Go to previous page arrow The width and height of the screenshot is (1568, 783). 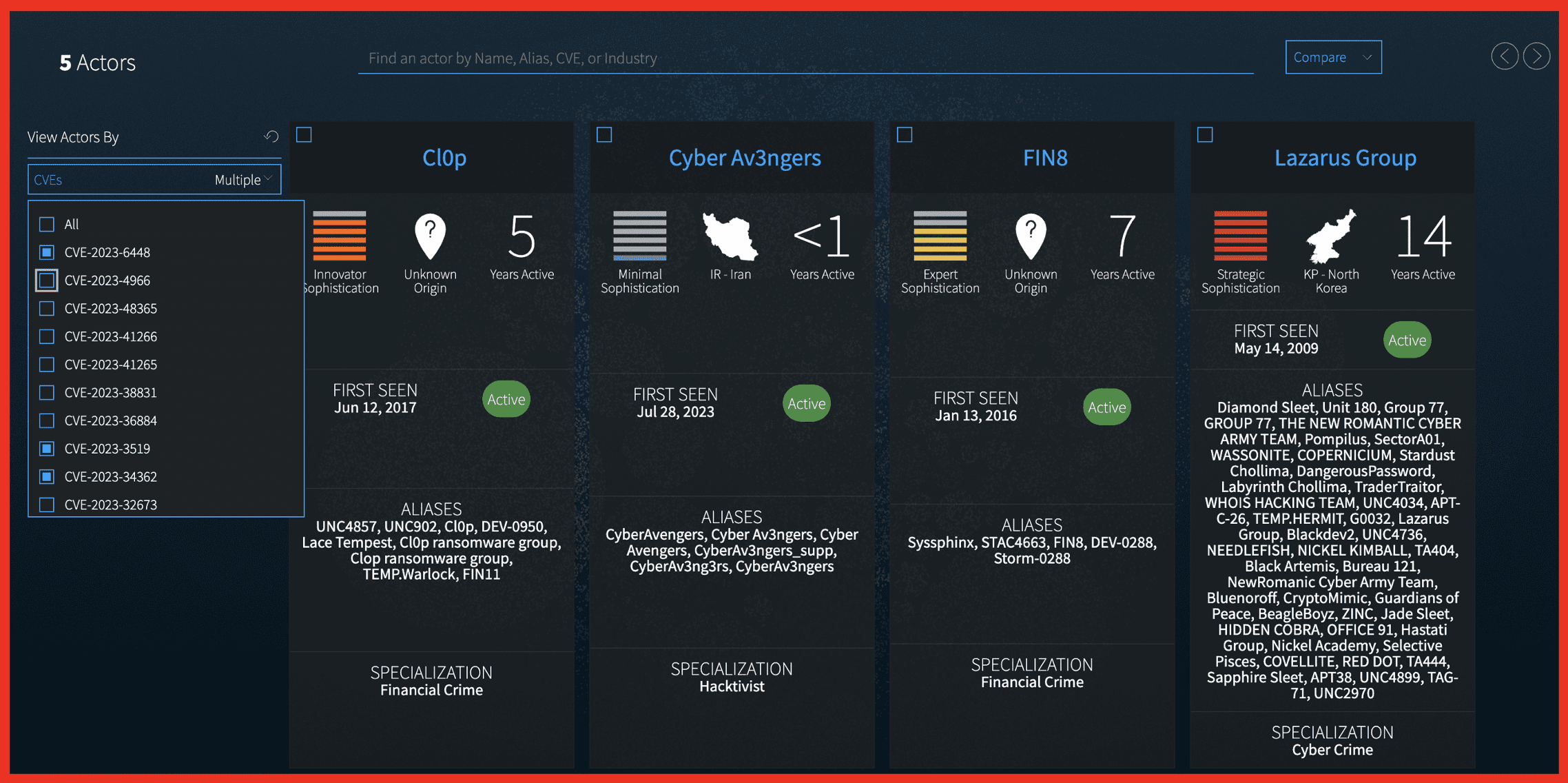(1504, 57)
